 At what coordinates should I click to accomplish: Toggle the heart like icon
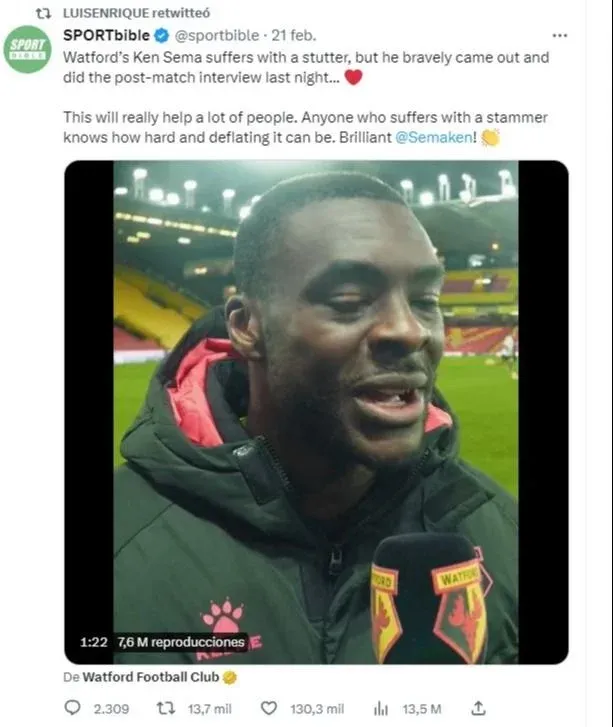pyautogui.click(x=268, y=708)
